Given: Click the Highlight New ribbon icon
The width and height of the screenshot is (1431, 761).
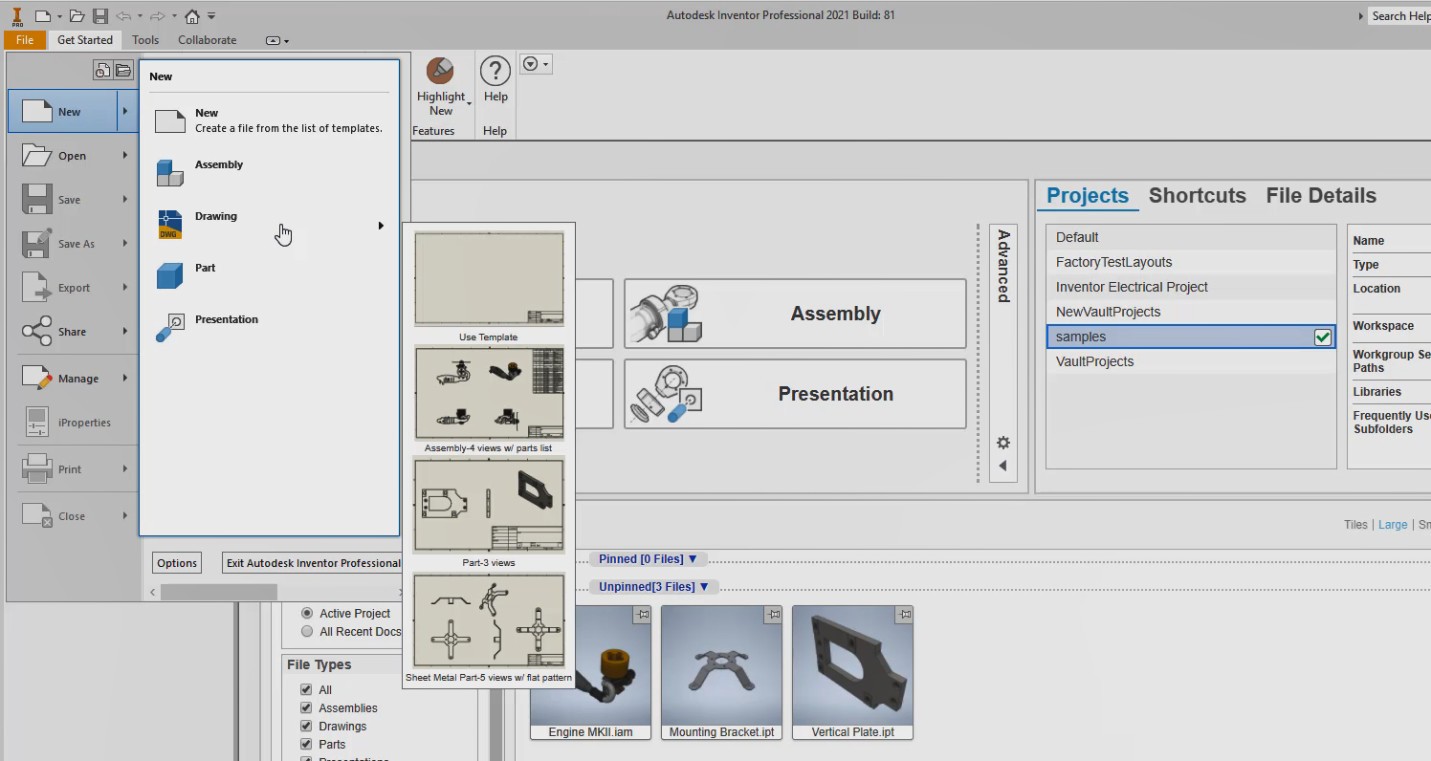Looking at the screenshot, I should [440, 71].
